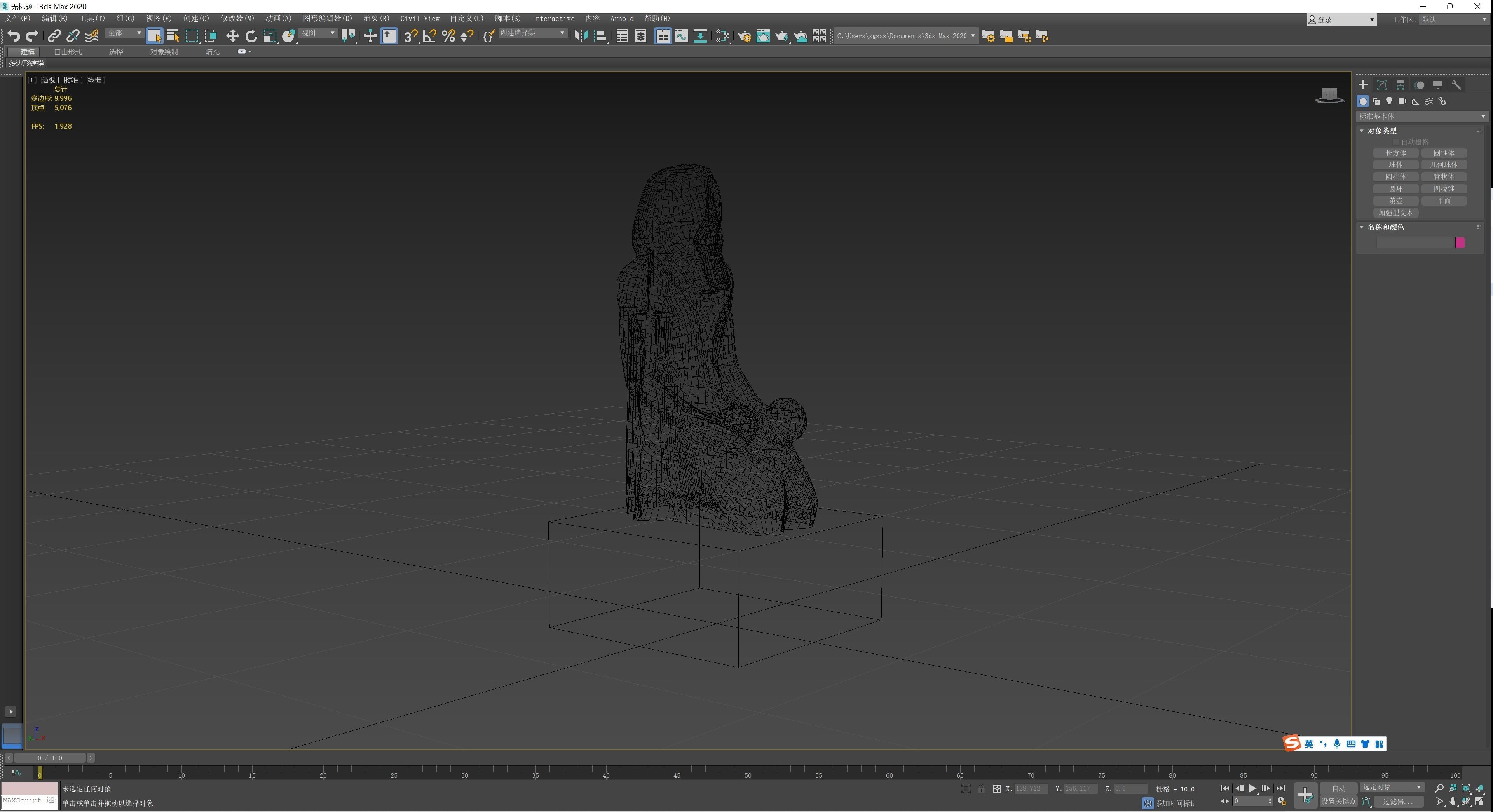Open the 文件(F) menu
The image size is (1493, 812).
(17, 19)
